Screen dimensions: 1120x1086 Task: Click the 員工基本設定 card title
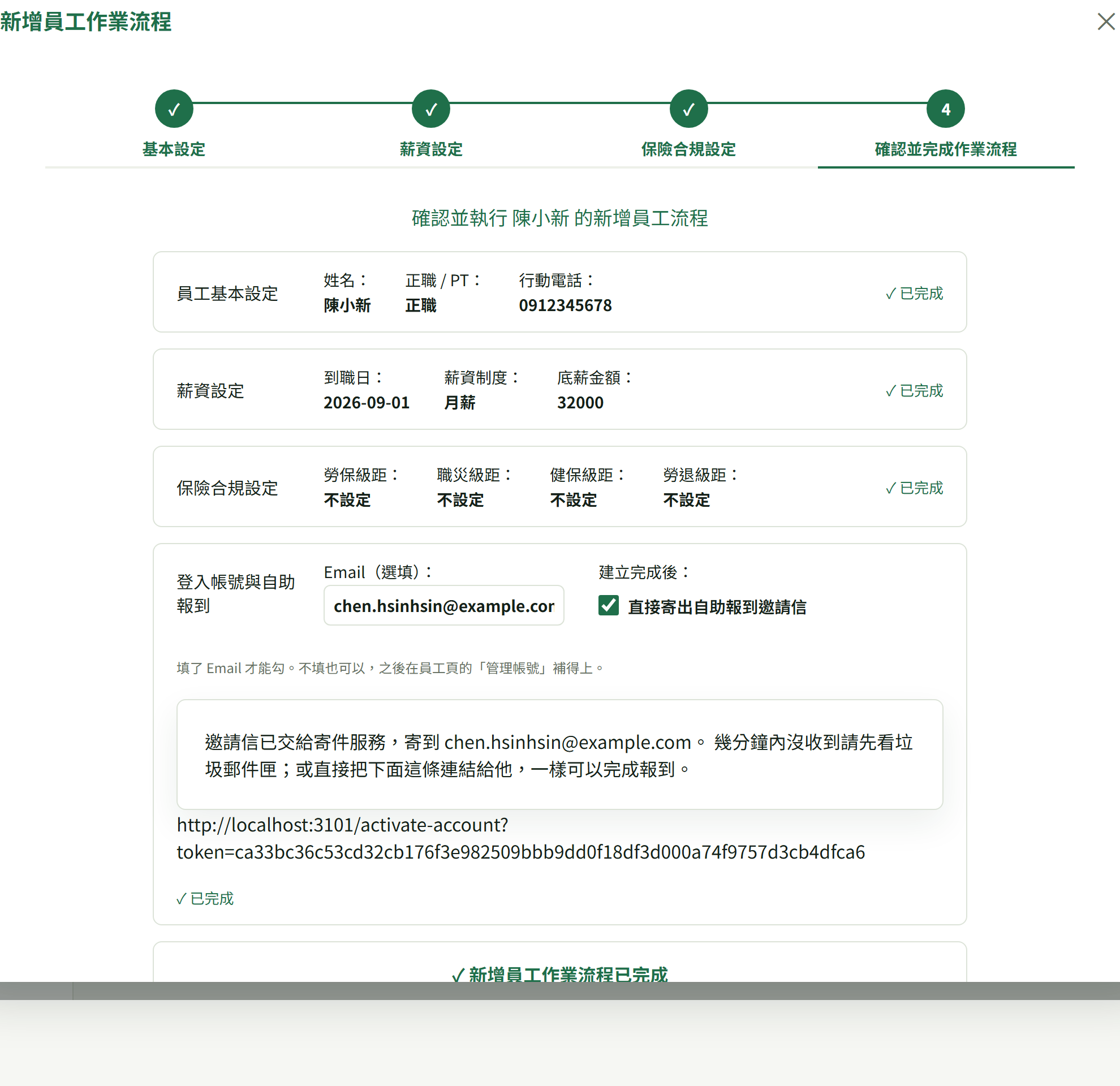227,294
